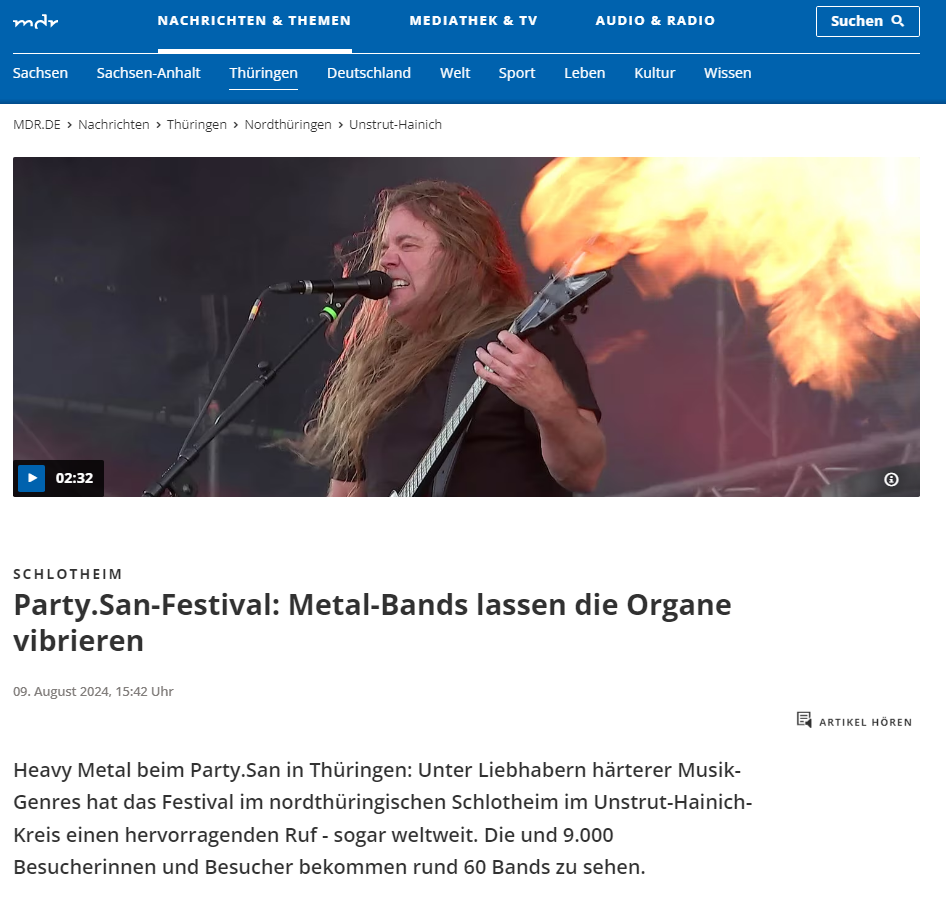Select Sachsen-Anhalt in the navigation
This screenshot has height=898, width=946.
pyautogui.click(x=148, y=73)
